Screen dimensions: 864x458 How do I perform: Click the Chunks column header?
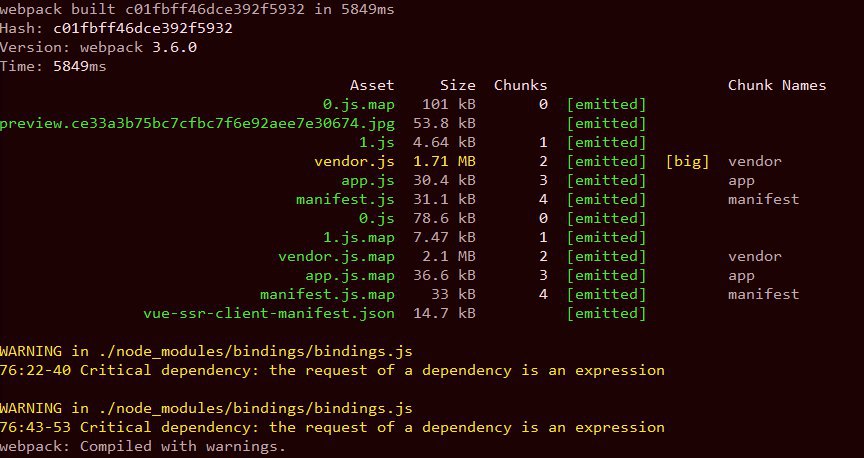521,85
